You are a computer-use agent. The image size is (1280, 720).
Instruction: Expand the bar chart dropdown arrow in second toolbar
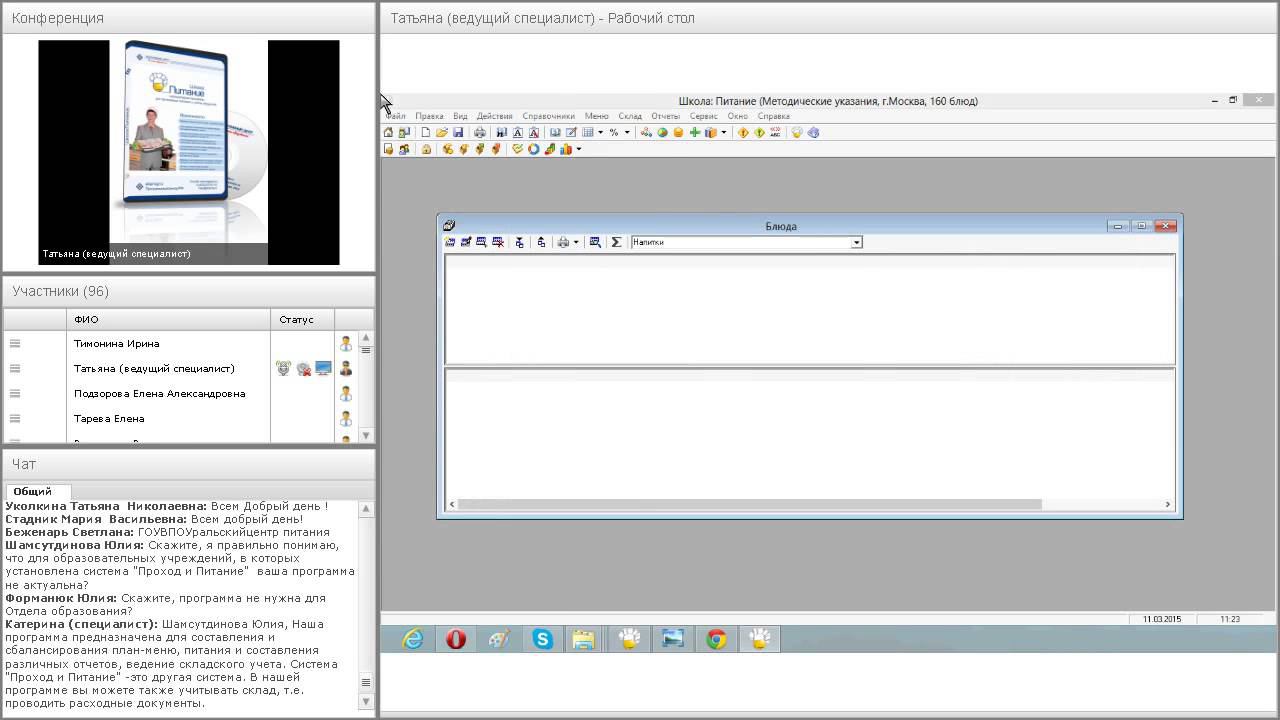click(x=578, y=149)
